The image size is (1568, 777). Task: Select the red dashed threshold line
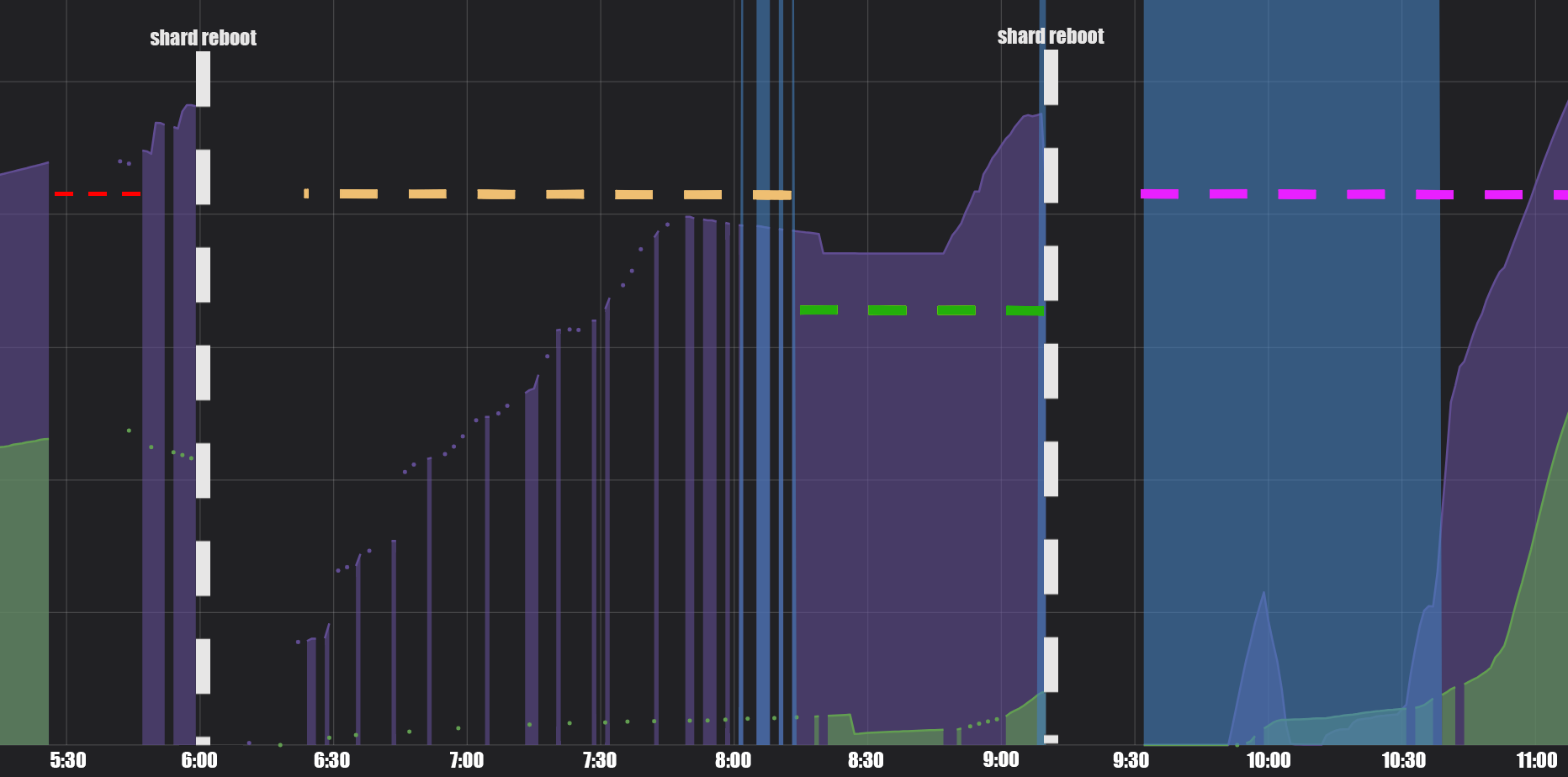97,193
